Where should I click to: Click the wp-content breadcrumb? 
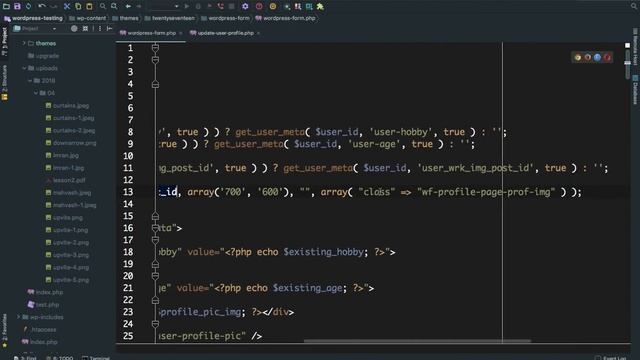[87, 18]
